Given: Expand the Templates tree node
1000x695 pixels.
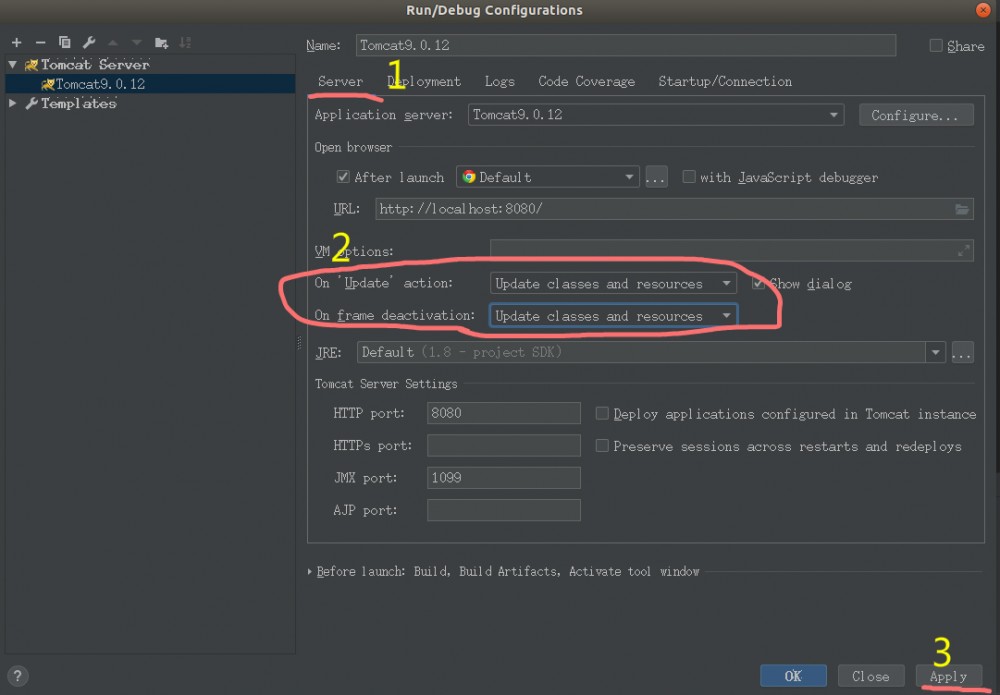Looking at the screenshot, I should coord(13,103).
